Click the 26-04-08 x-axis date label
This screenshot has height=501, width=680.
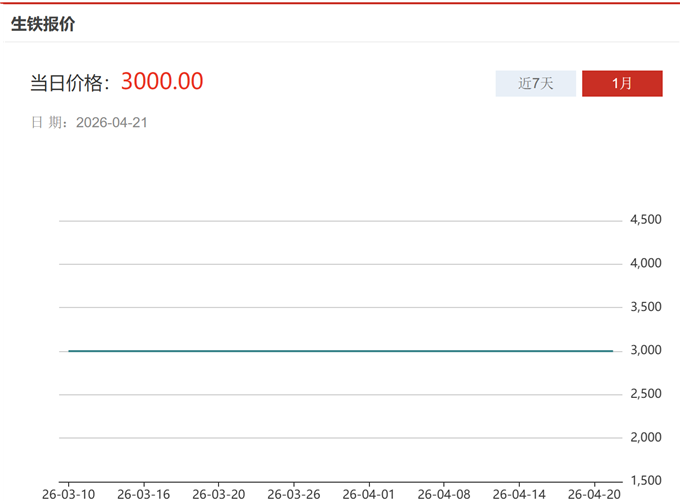coord(444,493)
